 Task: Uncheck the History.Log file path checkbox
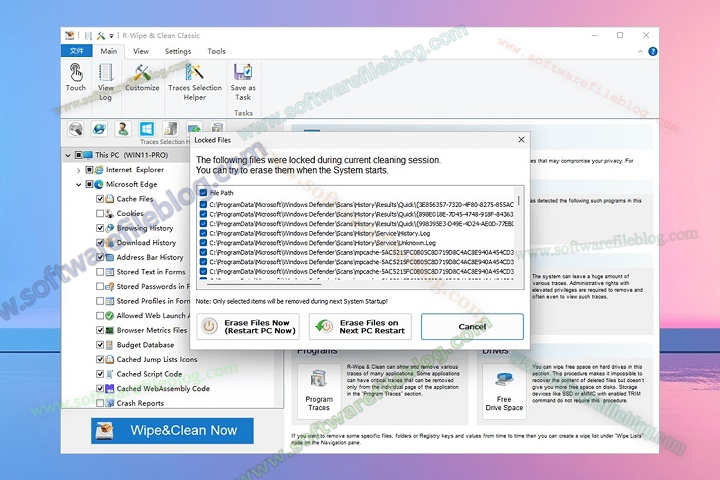point(203,232)
